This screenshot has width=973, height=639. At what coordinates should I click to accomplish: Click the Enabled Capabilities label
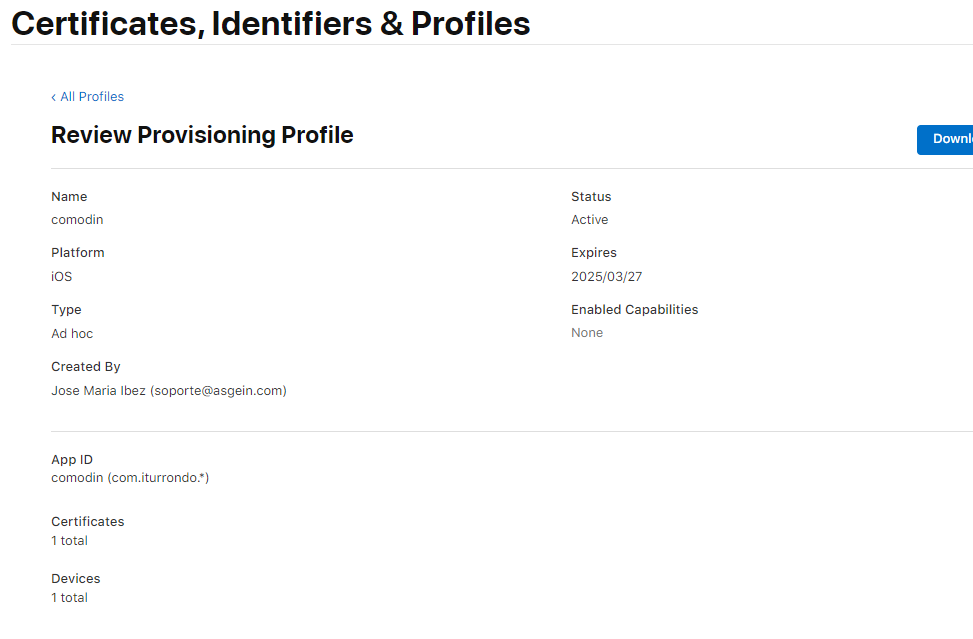635,310
